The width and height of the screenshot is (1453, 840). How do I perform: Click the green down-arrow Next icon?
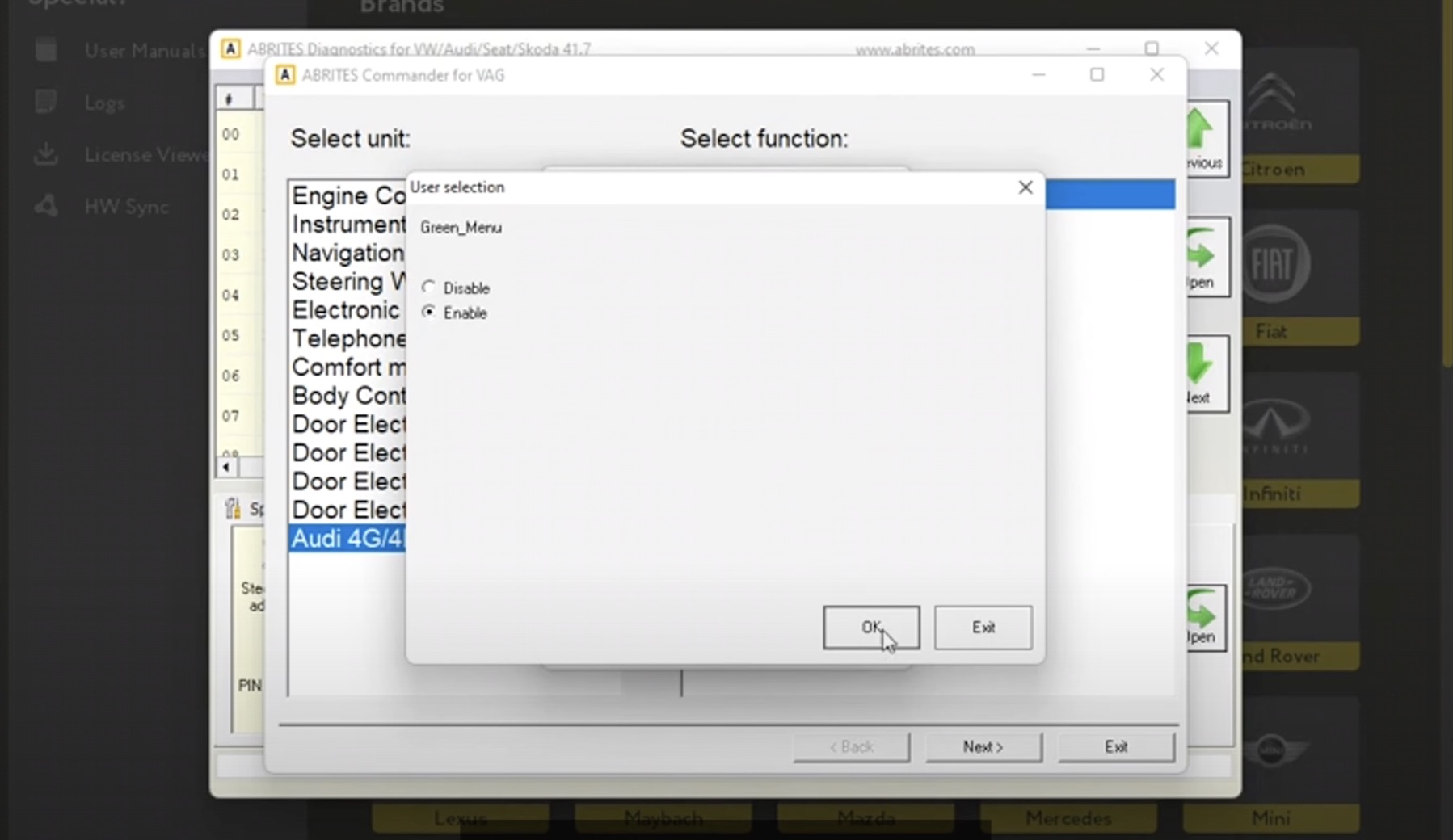coord(1199,363)
